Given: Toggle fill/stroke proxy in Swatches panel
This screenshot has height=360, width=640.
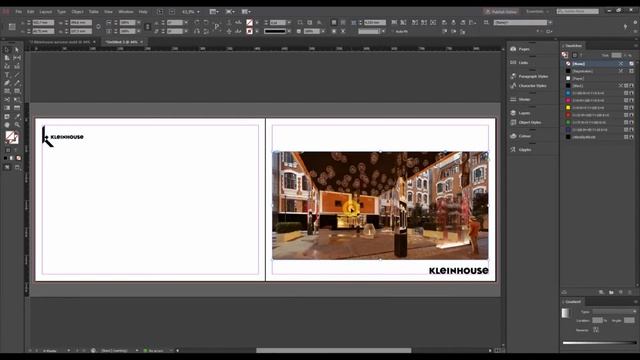Looking at the screenshot, I should pos(565,55).
